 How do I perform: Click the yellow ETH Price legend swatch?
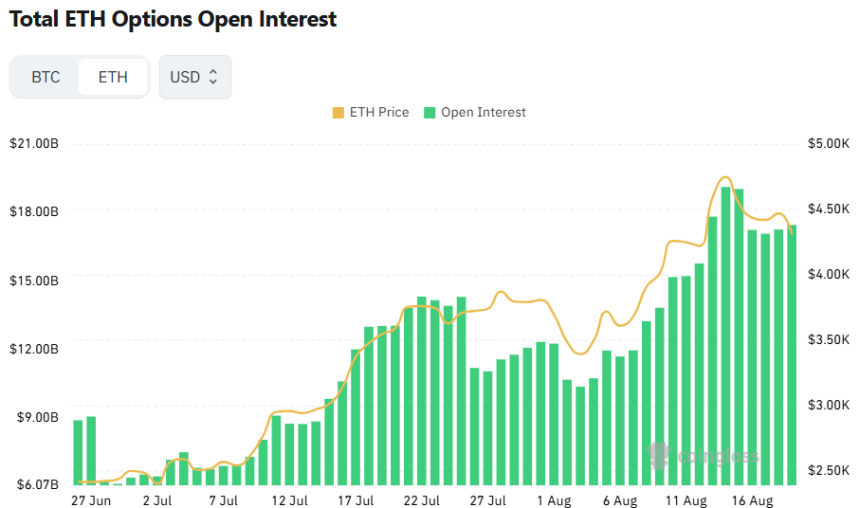(337, 113)
